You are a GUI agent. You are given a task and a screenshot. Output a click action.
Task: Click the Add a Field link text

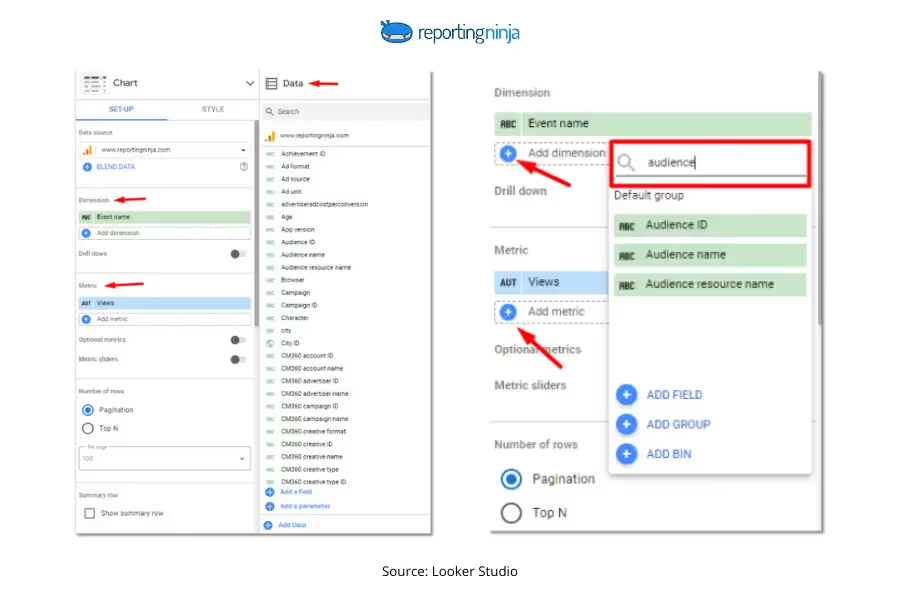296,492
